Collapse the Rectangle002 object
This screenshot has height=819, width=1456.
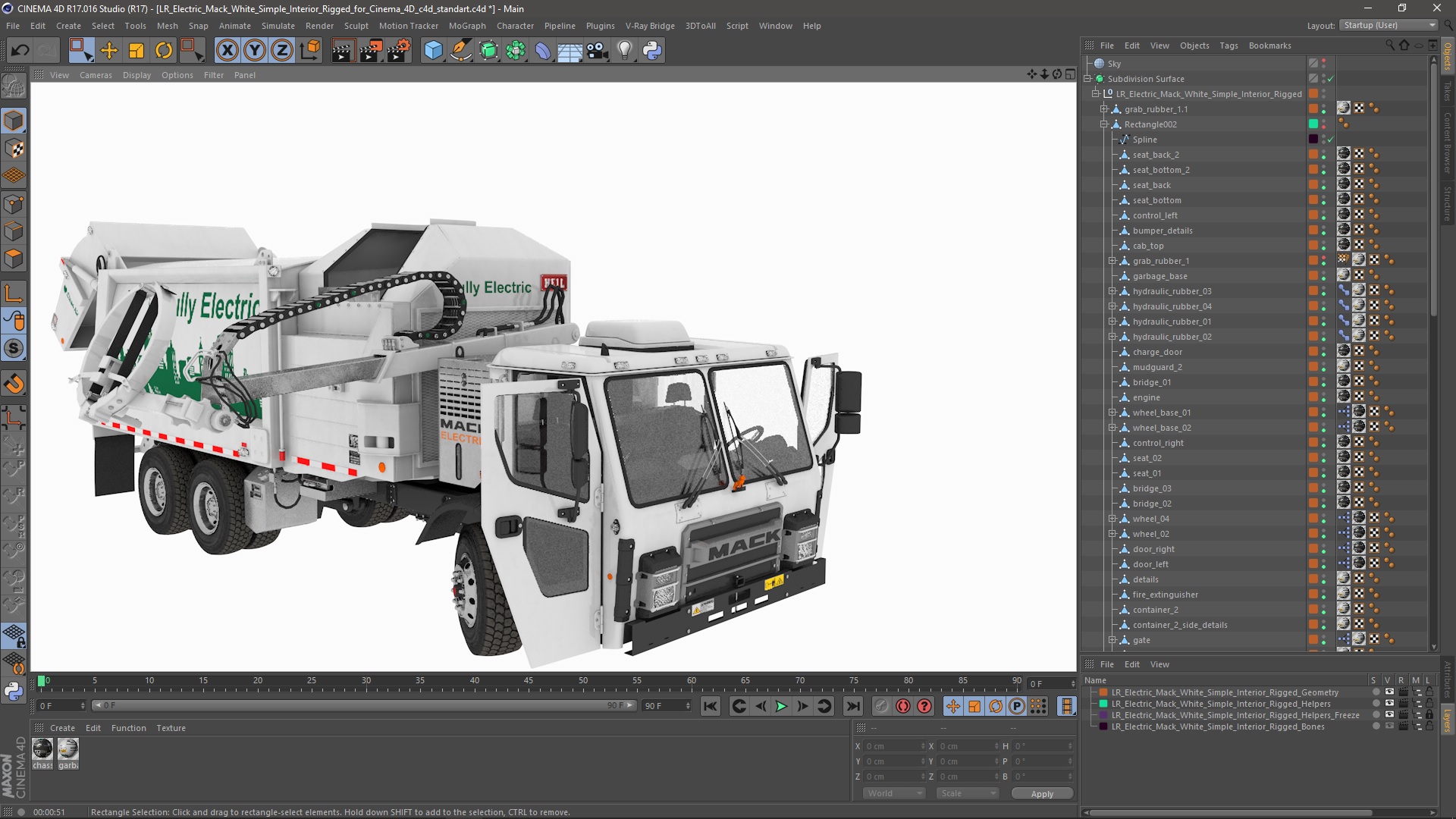coord(1104,124)
